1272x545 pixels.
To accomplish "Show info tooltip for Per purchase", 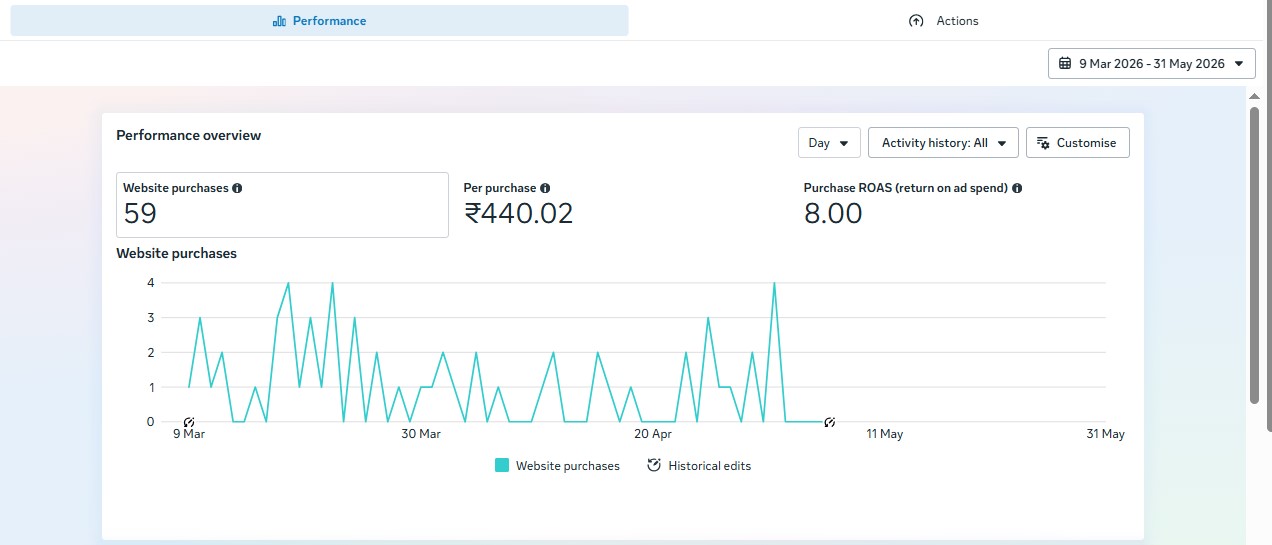I will point(545,188).
